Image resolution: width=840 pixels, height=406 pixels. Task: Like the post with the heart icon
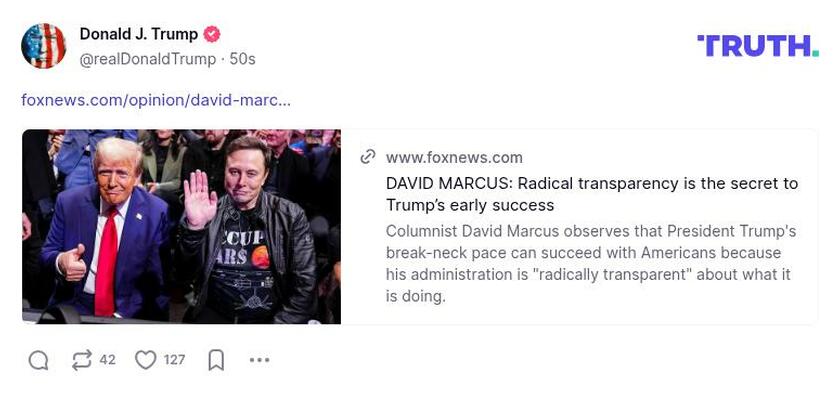(x=145, y=360)
